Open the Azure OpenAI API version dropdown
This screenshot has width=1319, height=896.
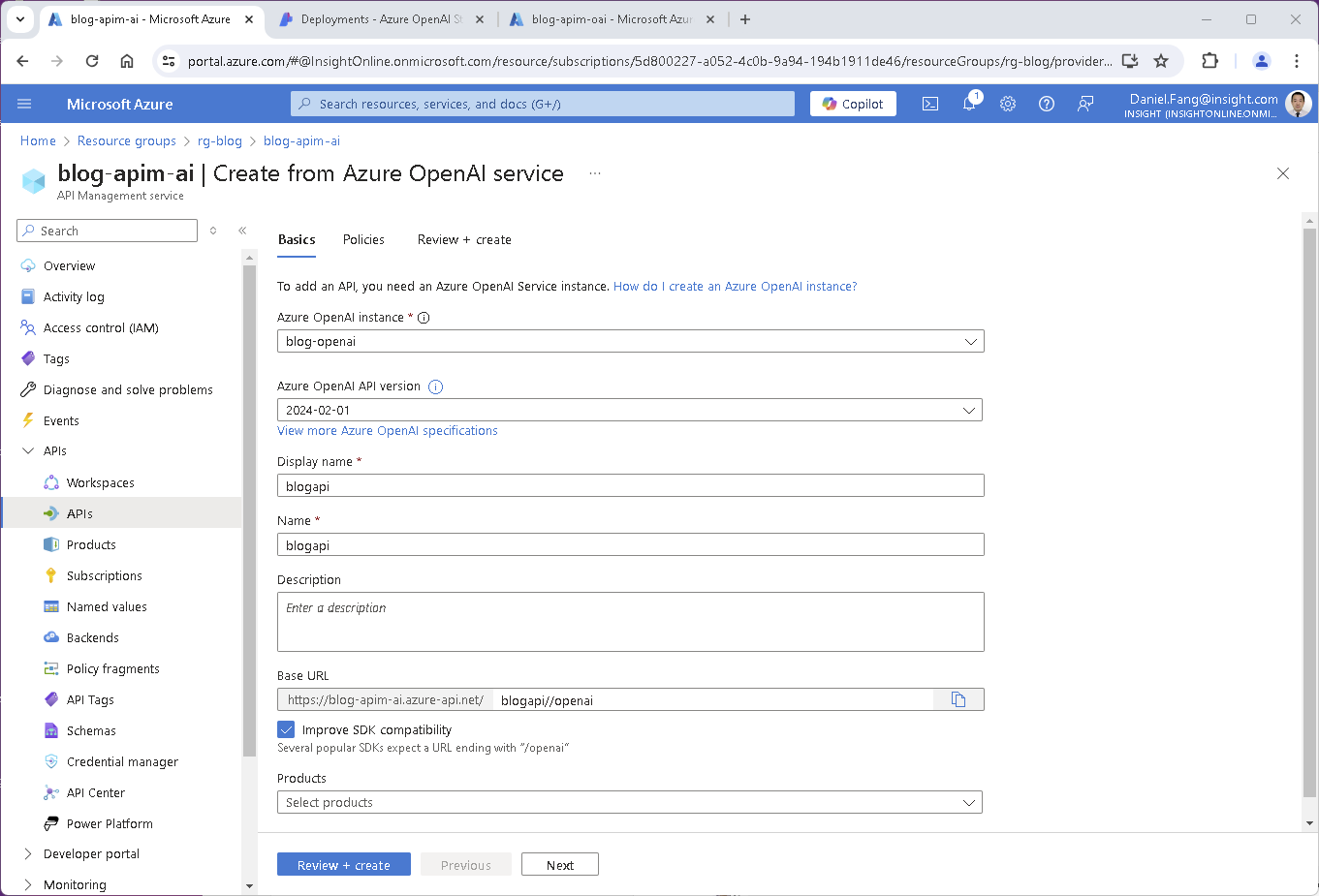(x=630, y=410)
